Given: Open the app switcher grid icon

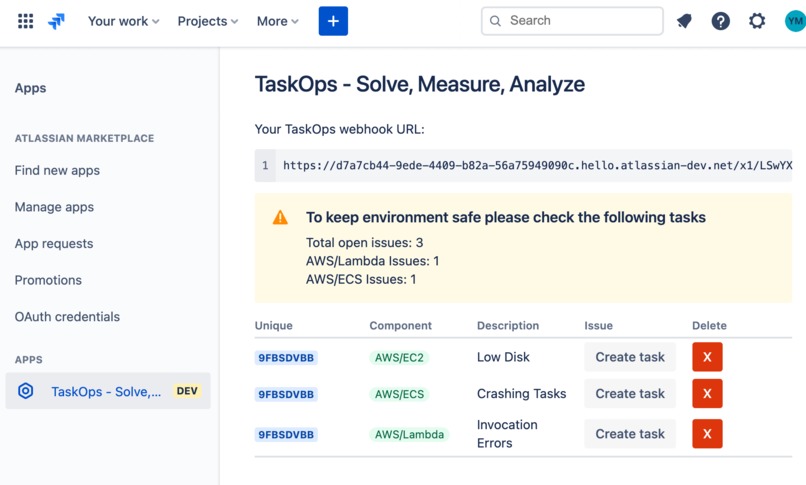Looking at the screenshot, I should (26, 21).
